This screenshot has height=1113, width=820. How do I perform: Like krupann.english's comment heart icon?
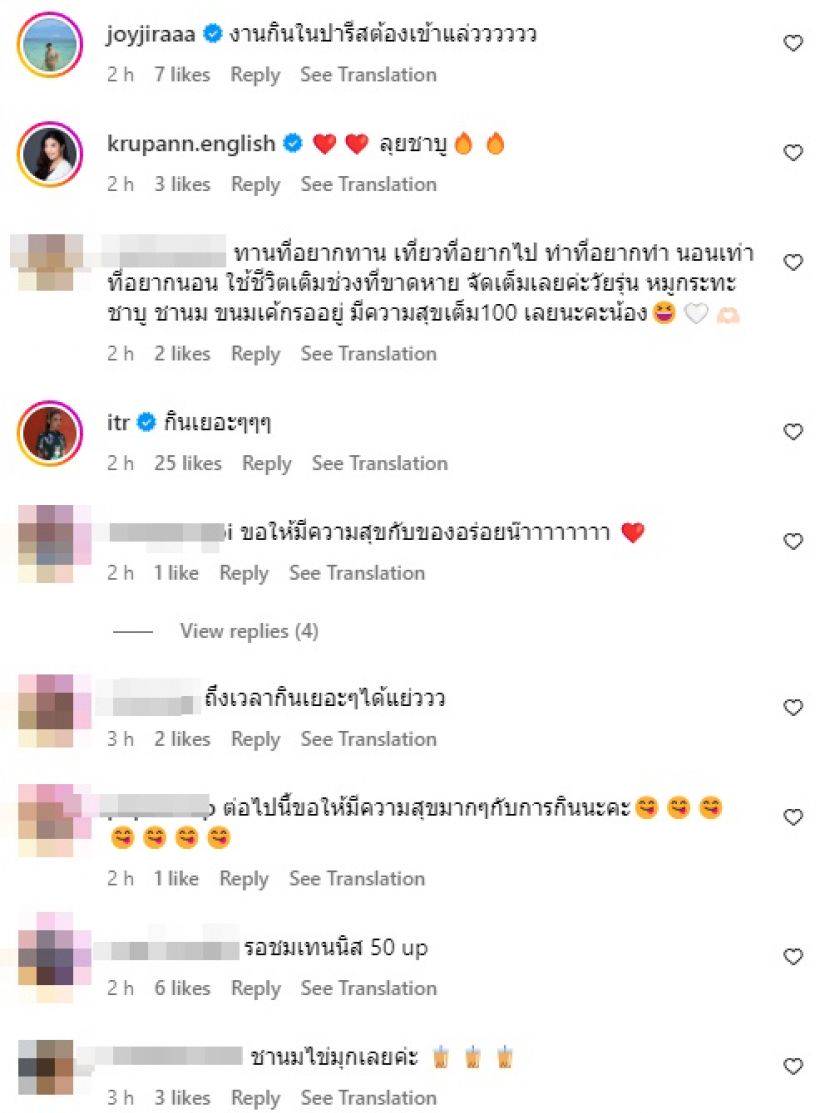point(793,153)
